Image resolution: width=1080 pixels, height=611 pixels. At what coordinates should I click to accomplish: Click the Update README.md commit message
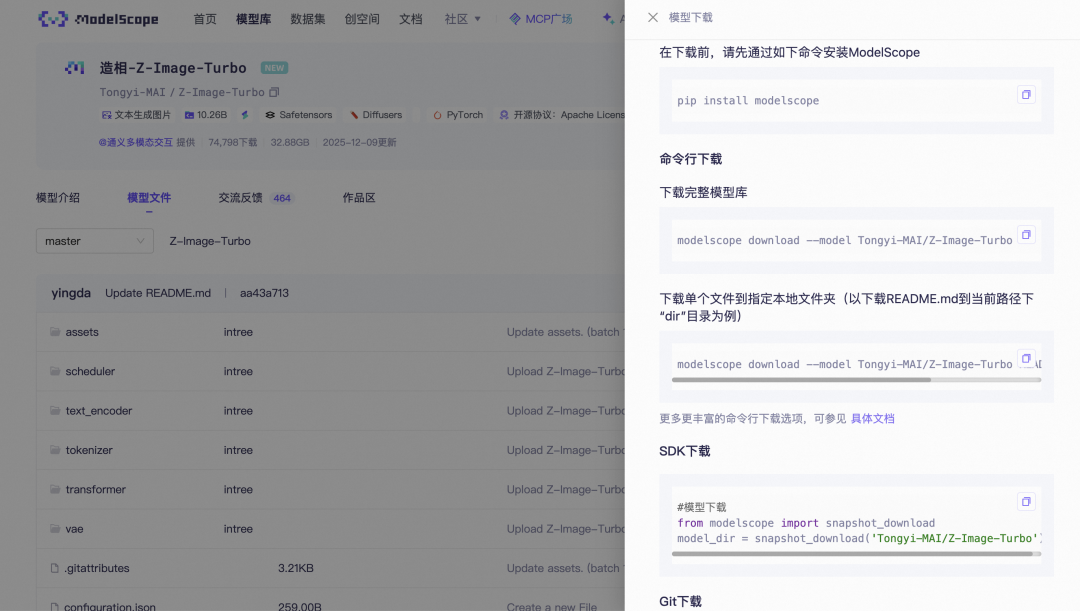pyautogui.click(x=158, y=293)
